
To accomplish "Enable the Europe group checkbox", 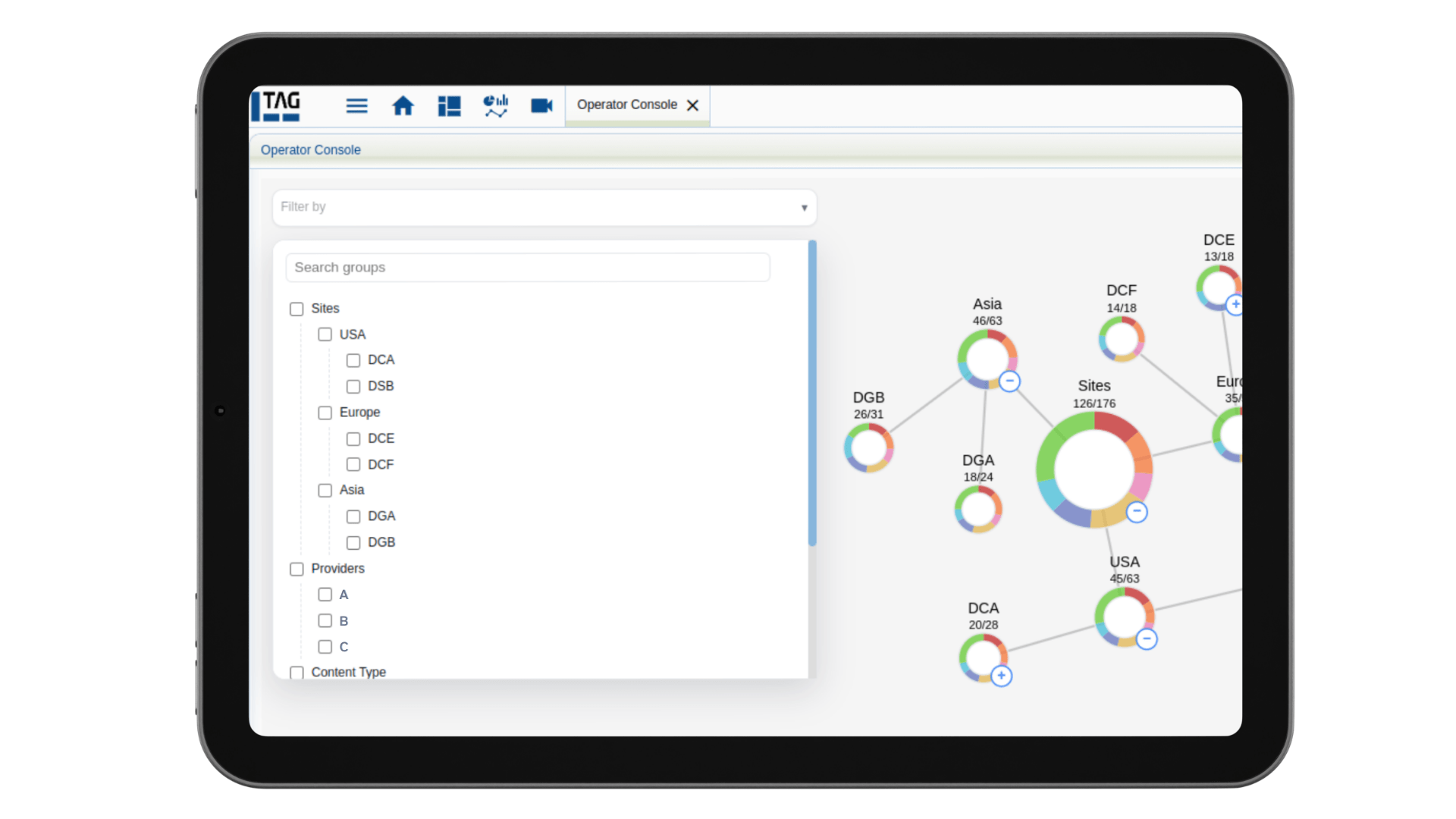I will pos(325,413).
